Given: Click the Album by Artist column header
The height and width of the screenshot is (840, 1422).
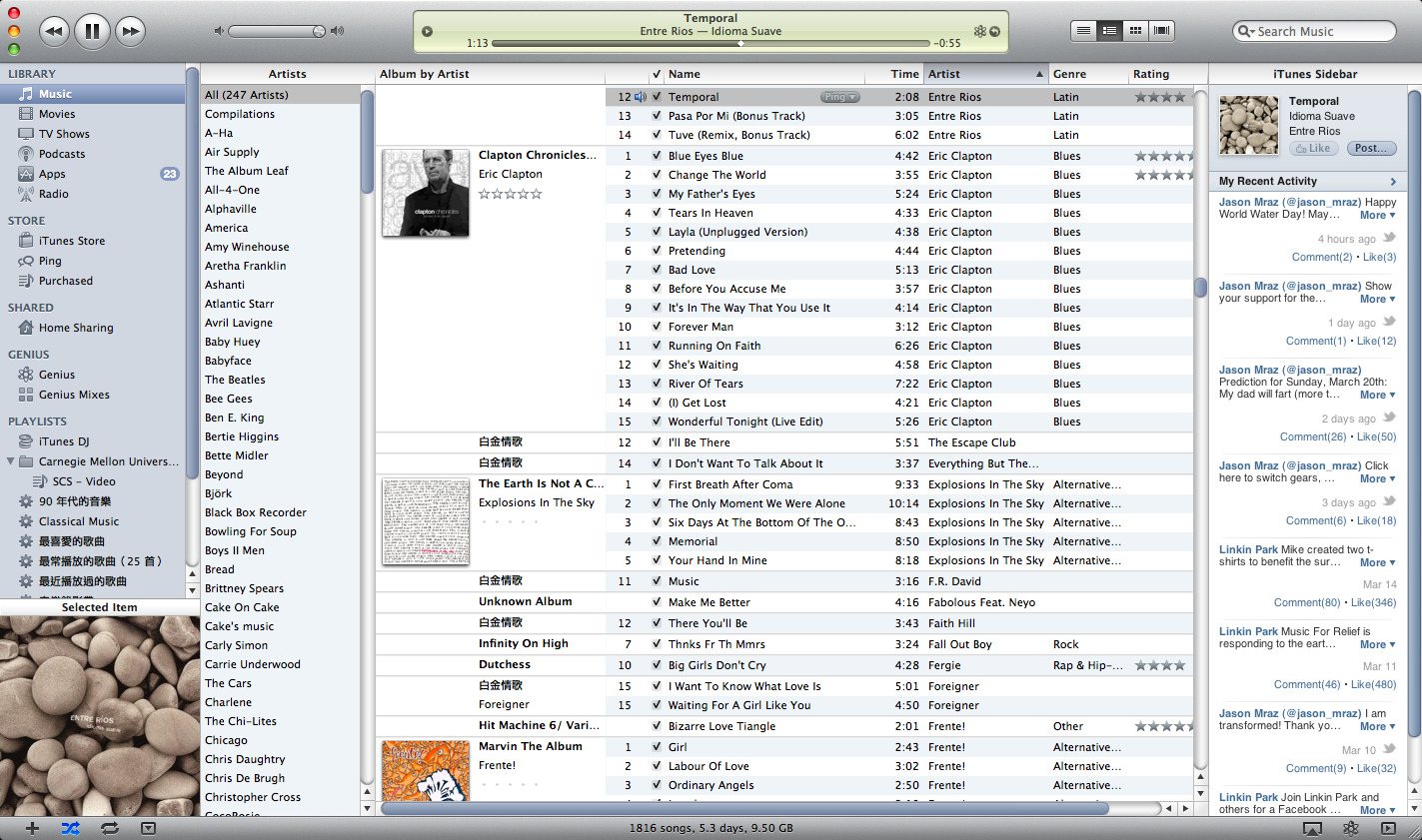Looking at the screenshot, I should (x=490, y=74).
